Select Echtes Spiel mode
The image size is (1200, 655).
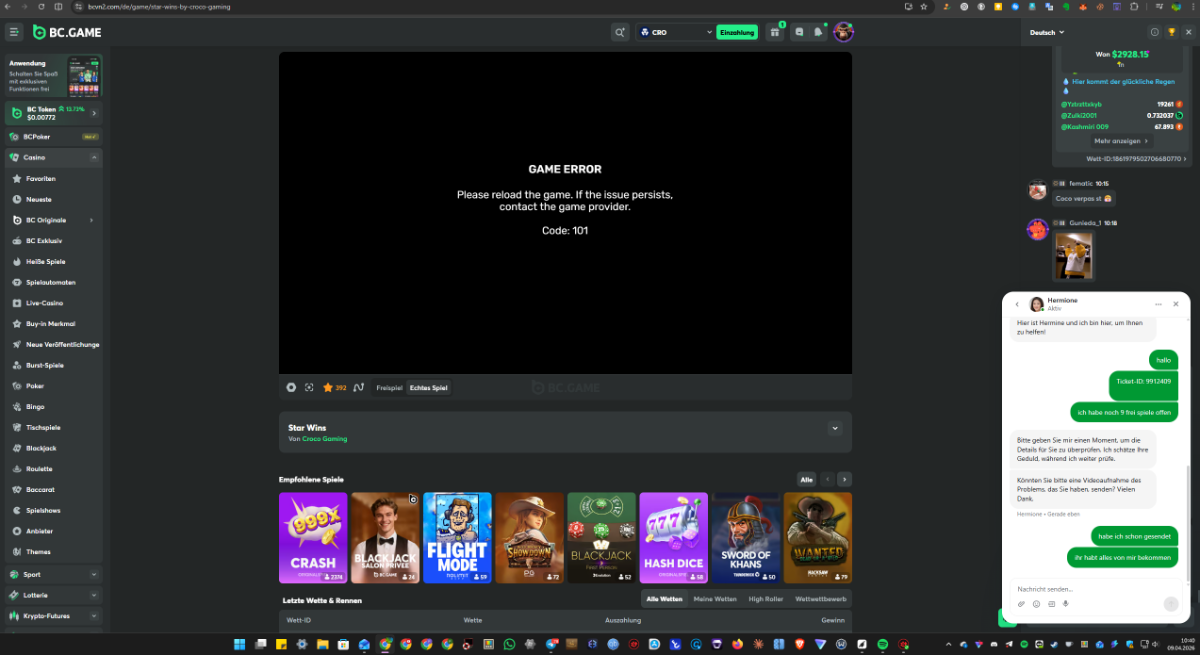point(428,387)
